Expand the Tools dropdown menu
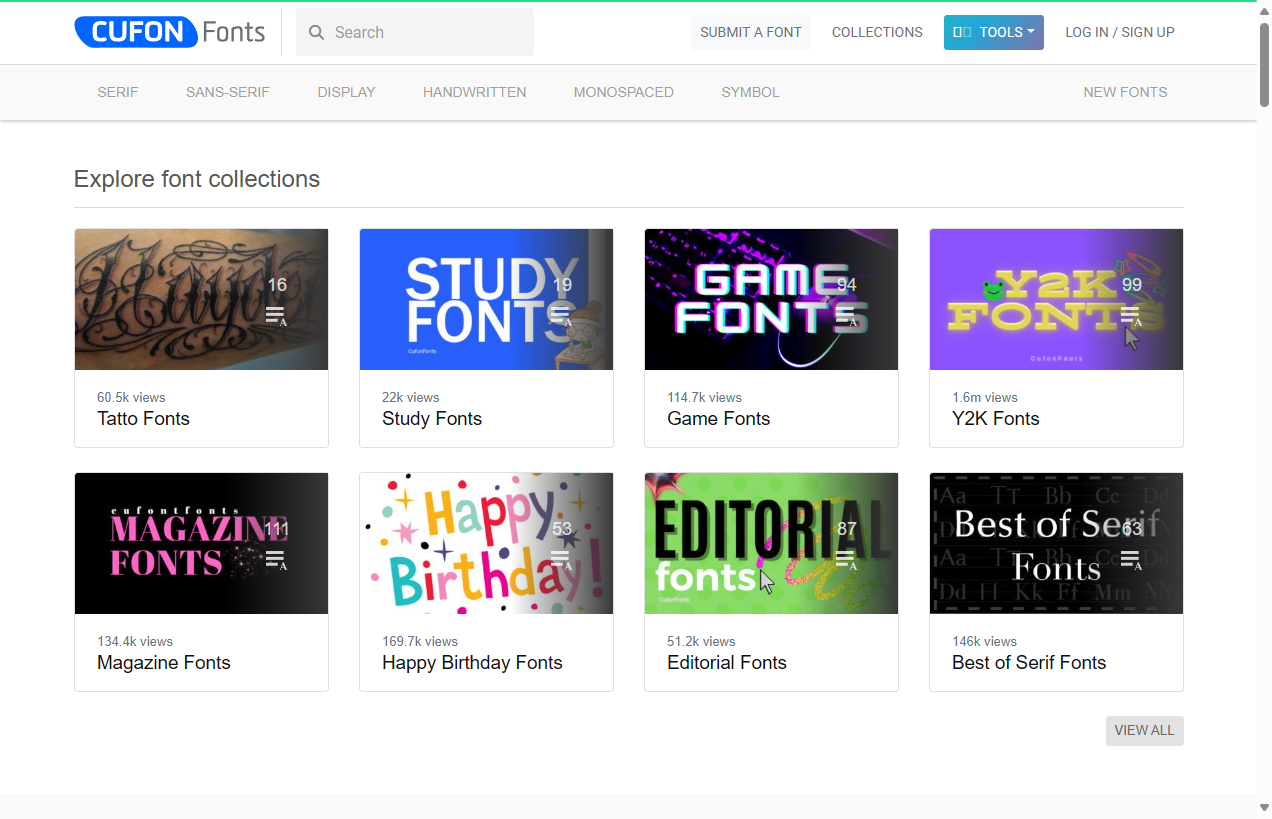This screenshot has width=1272, height=819. 993,32
